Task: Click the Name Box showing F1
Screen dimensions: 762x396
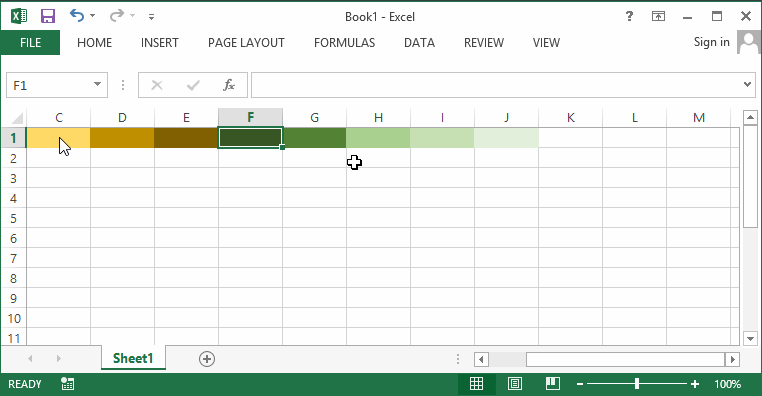Action: tap(49, 86)
